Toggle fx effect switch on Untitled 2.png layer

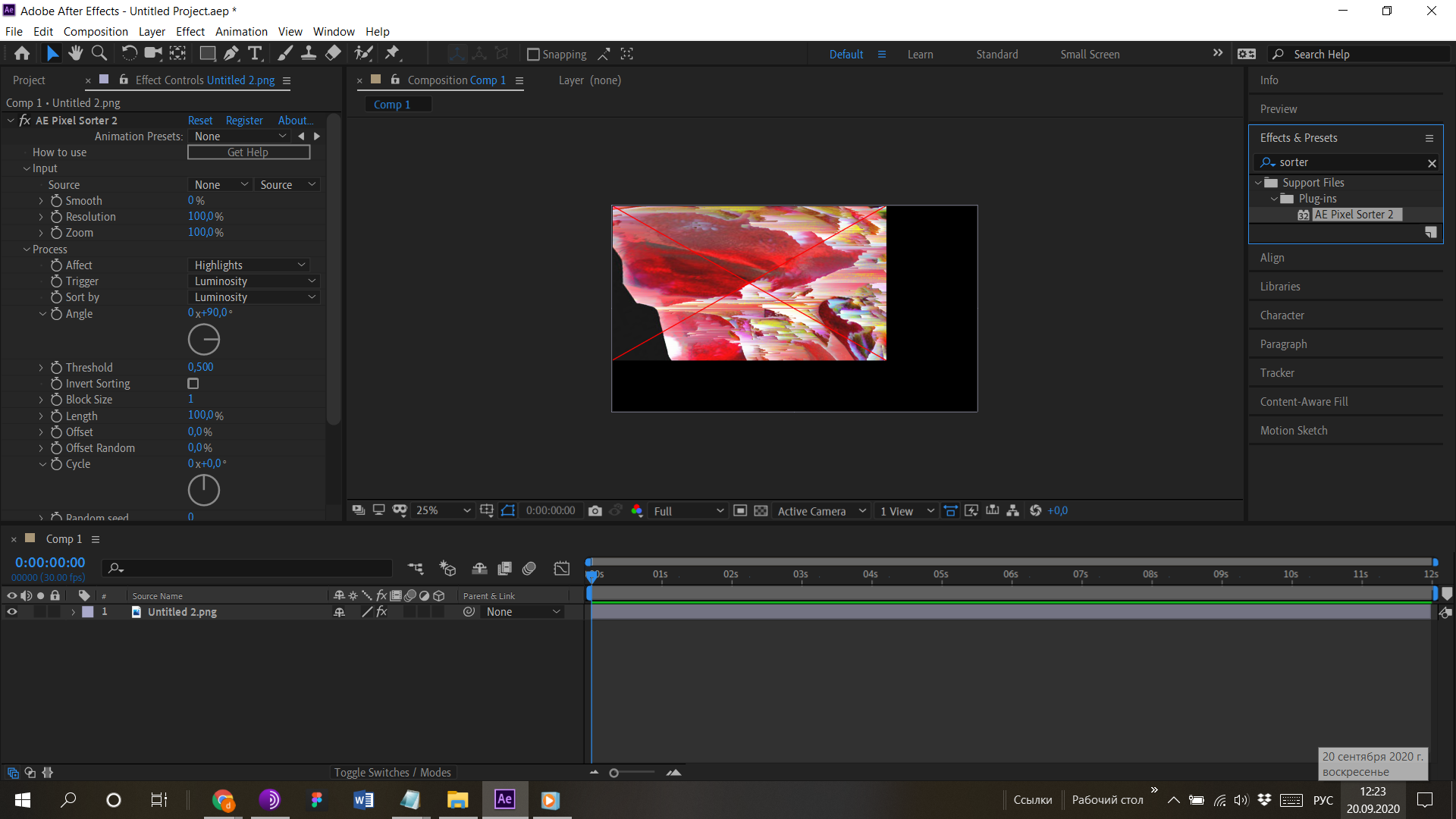pyautogui.click(x=381, y=612)
